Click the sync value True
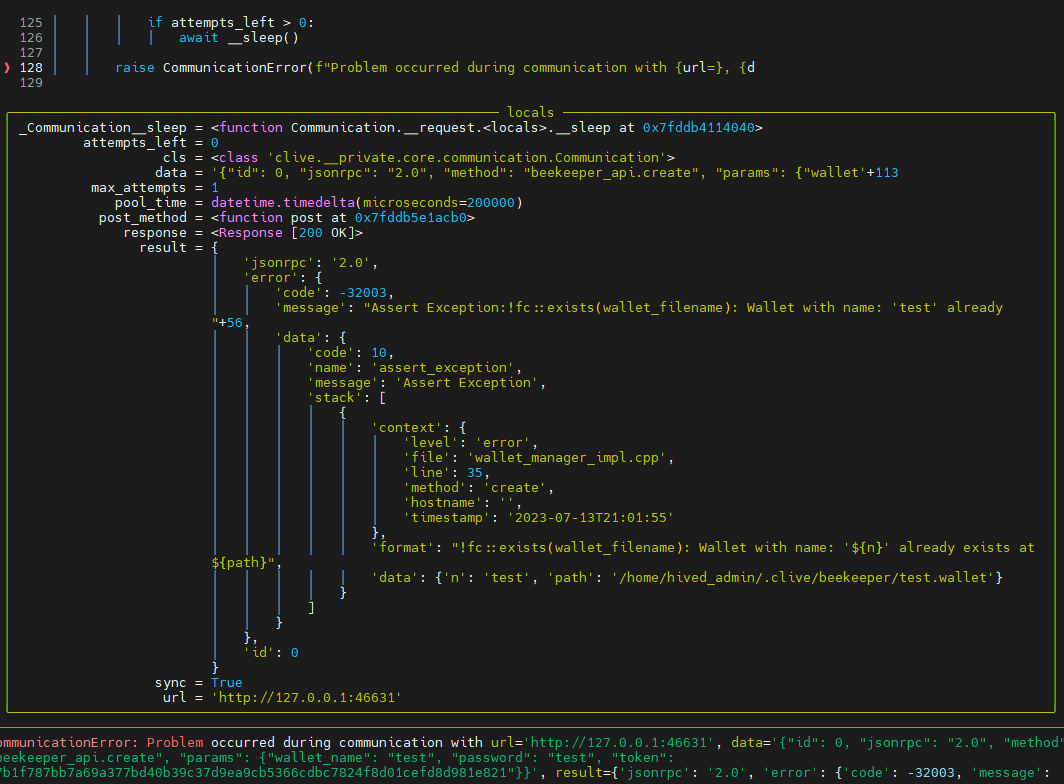Image resolution: width=1064 pixels, height=784 pixels. coord(226,682)
